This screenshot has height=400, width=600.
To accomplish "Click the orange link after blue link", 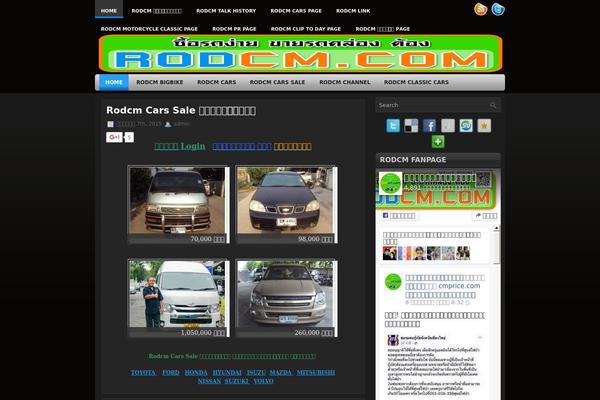I will pyautogui.click(x=292, y=146).
